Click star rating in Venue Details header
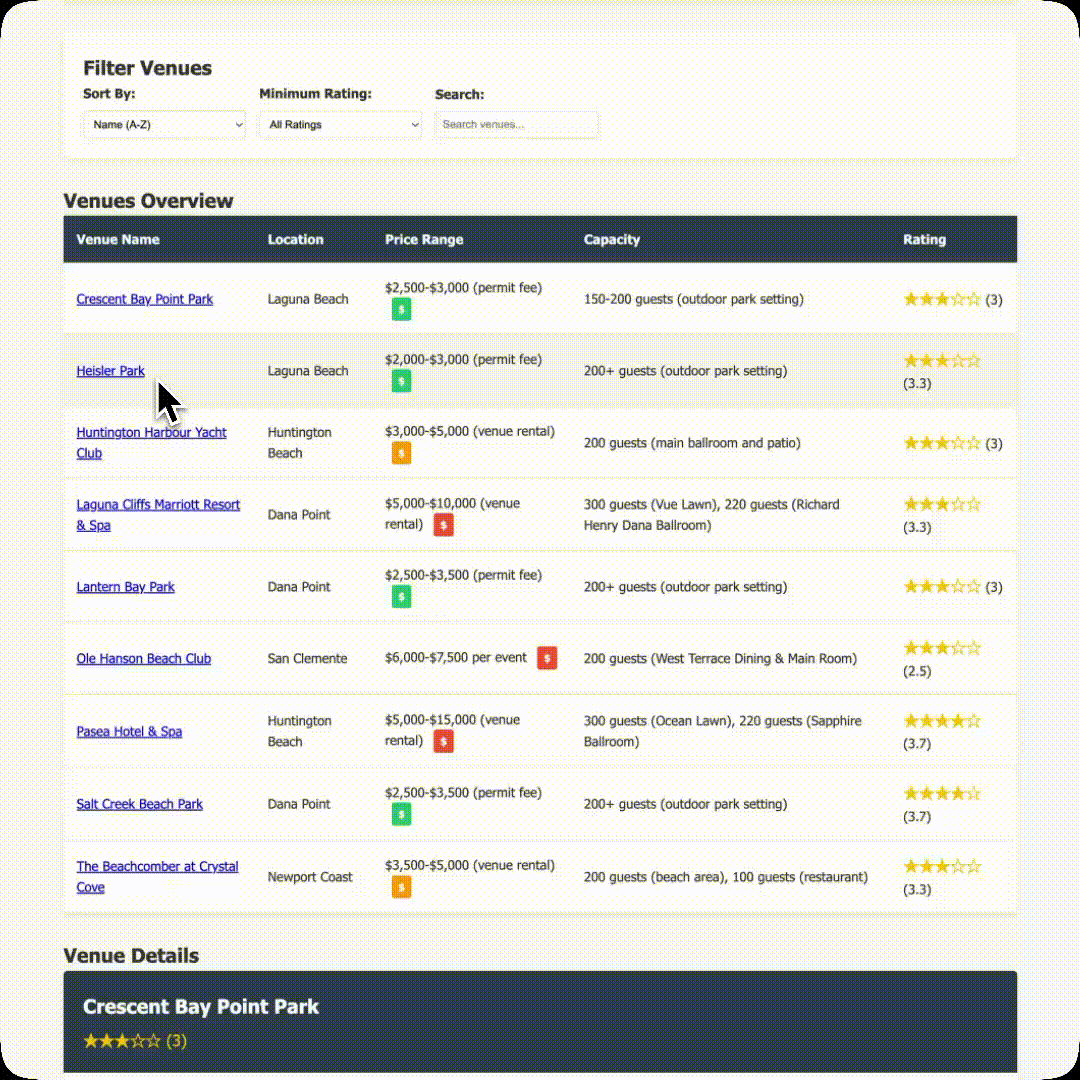1080x1080 pixels. (x=122, y=1041)
